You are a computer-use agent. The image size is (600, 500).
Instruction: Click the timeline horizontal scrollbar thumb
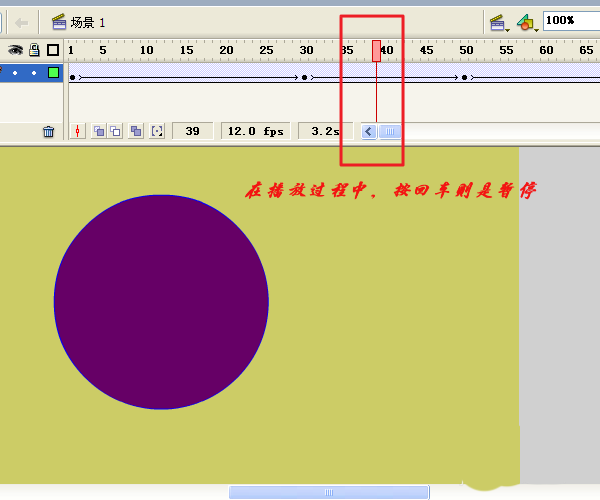(390, 132)
